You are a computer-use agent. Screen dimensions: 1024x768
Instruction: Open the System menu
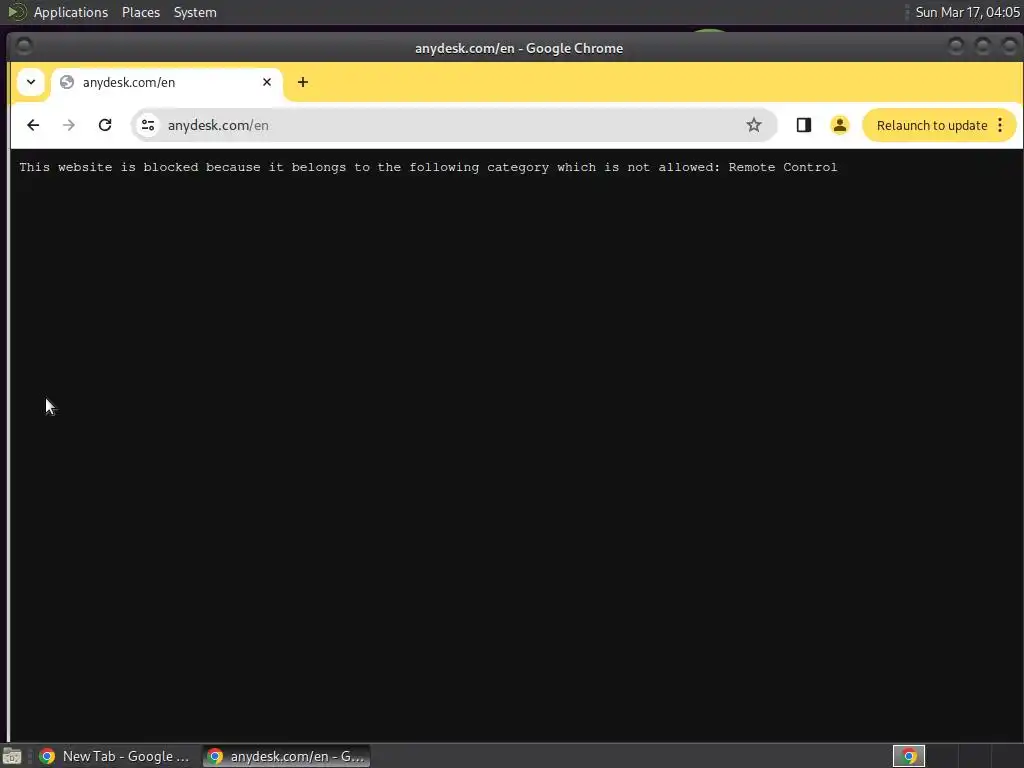tap(195, 12)
